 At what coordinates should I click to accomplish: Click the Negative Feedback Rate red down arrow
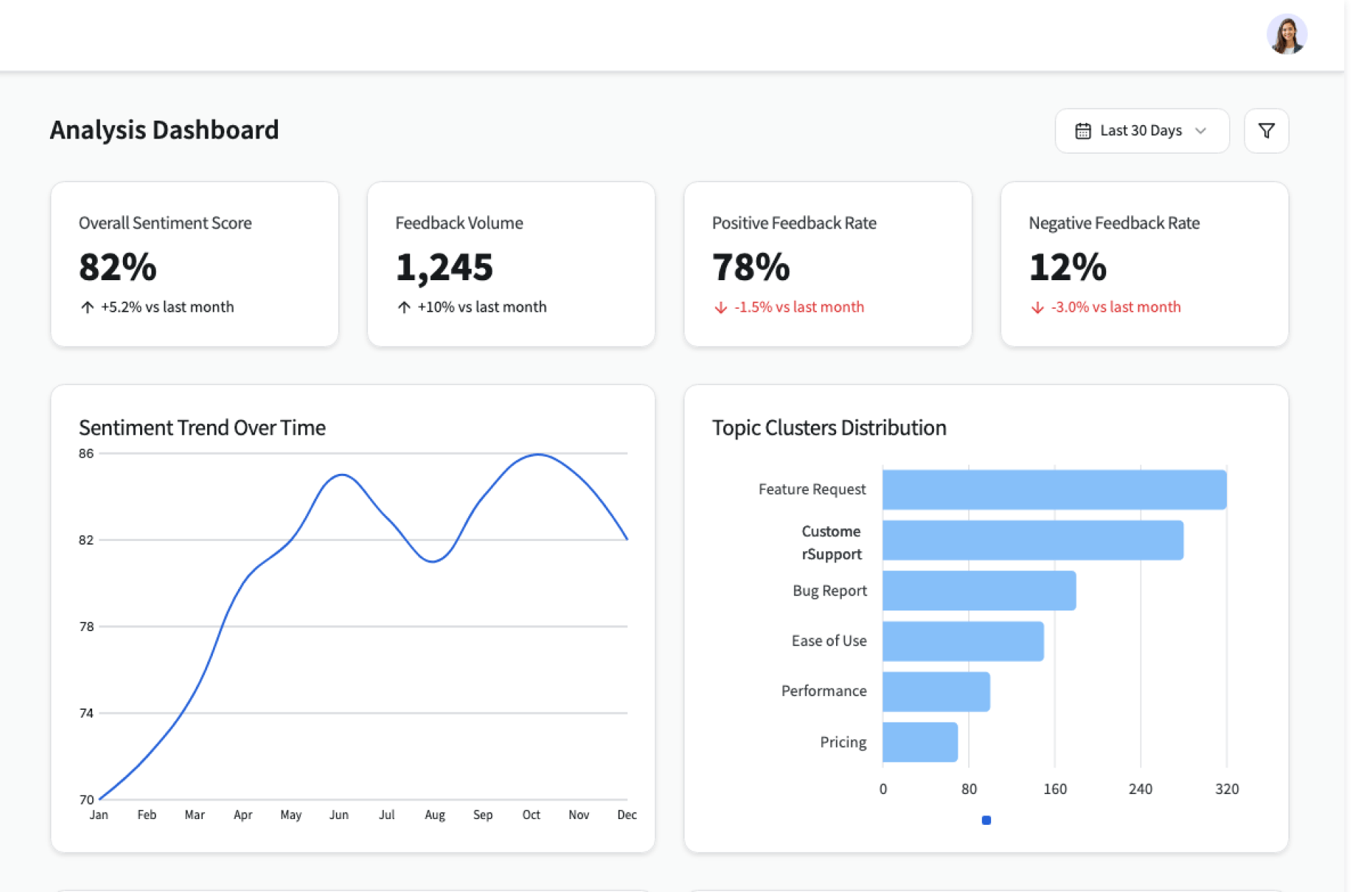[x=1037, y=307]
